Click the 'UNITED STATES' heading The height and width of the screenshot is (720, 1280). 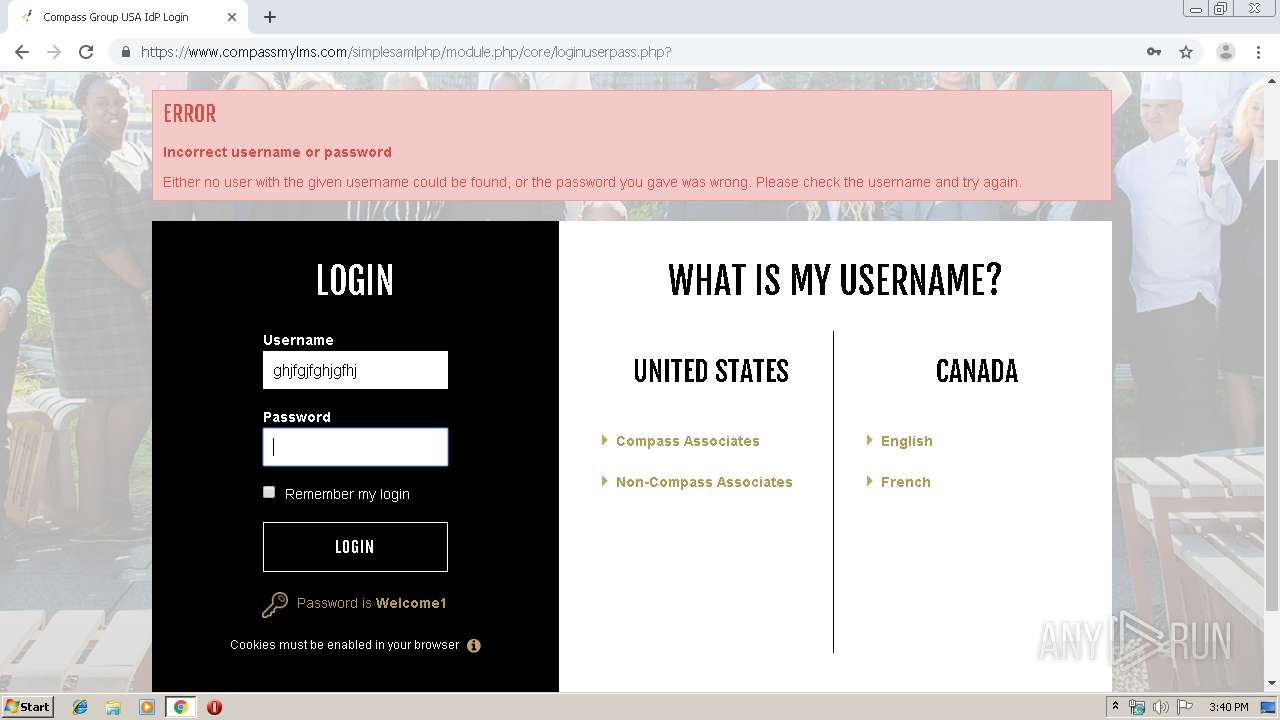[711, 371]
